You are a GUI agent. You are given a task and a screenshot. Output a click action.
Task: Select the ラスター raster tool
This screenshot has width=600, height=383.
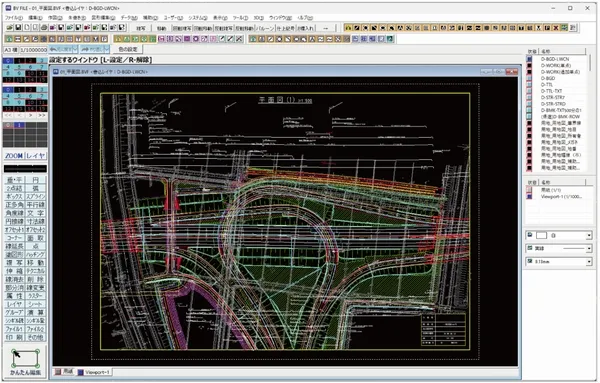click(x=36, y=296)
